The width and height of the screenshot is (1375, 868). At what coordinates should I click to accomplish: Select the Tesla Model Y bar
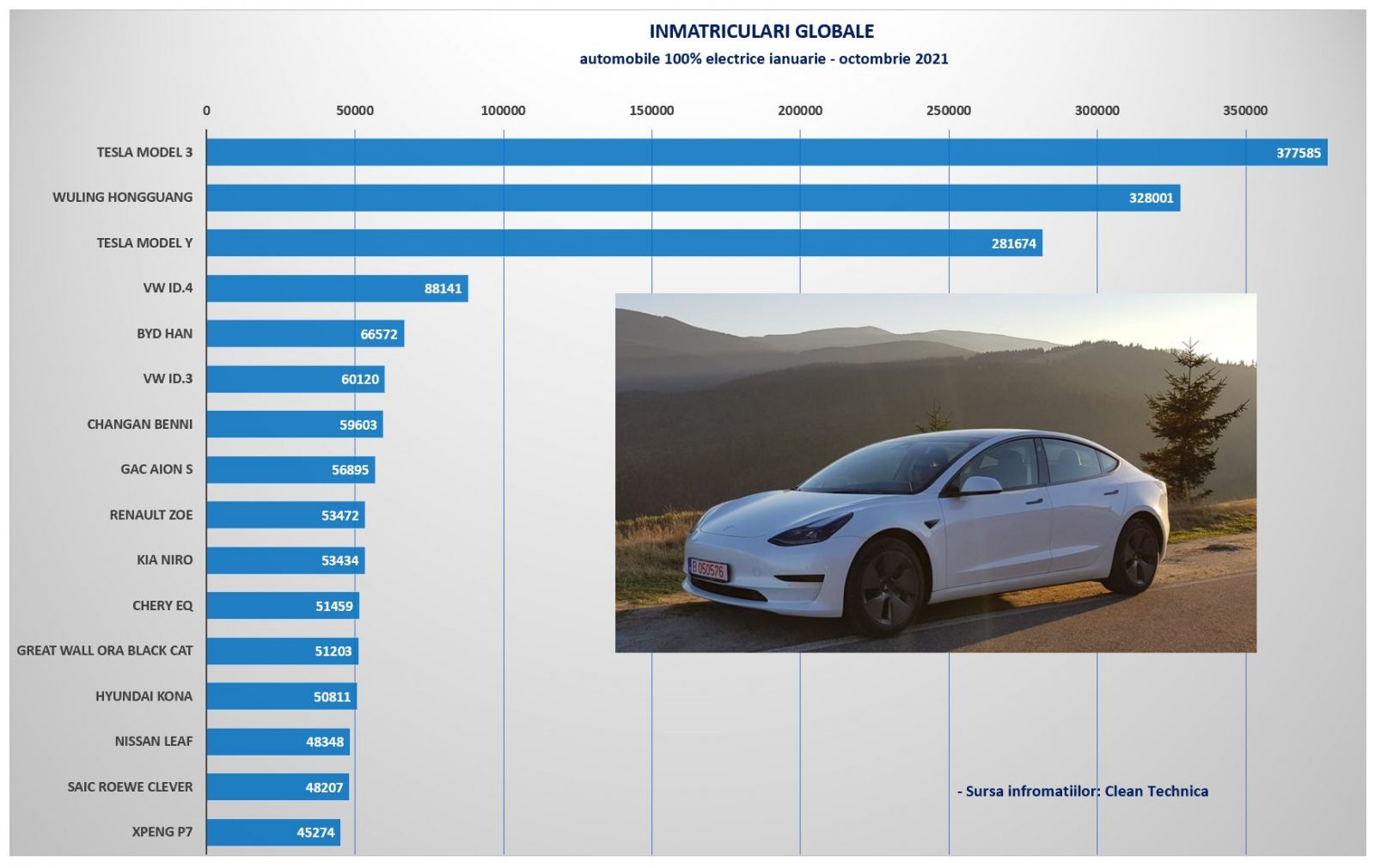tap(623, 243)
